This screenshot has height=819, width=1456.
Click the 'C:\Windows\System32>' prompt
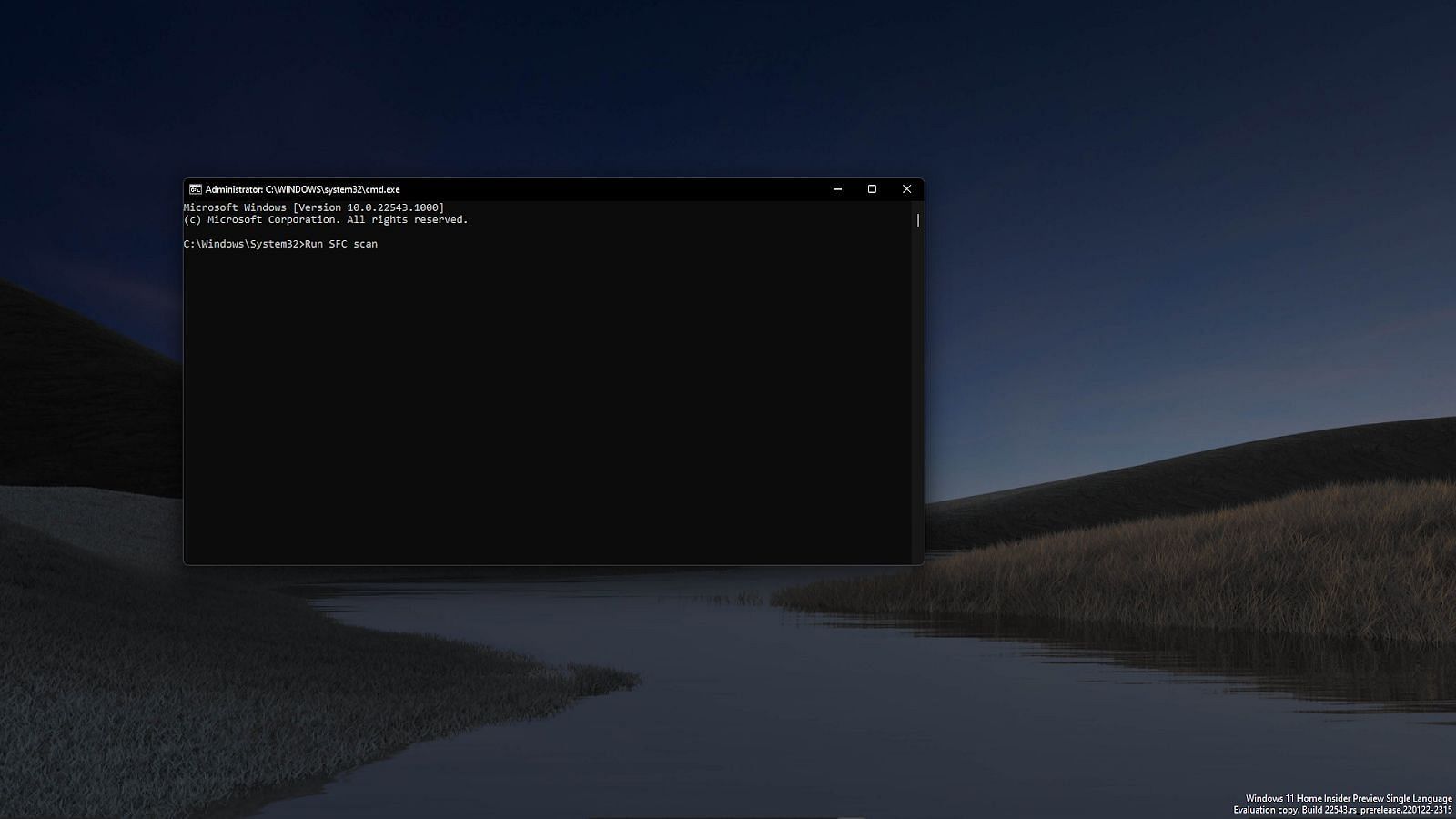pos(244,244)
